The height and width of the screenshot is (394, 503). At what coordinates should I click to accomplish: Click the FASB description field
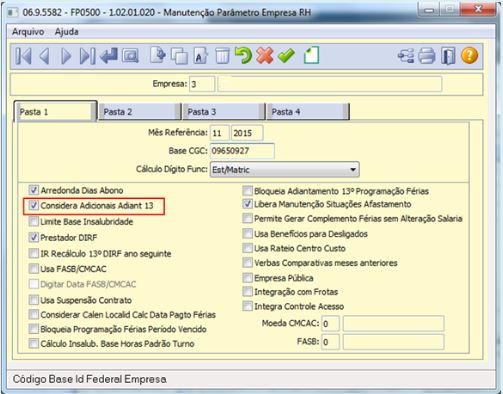click(x=394, y=342)
